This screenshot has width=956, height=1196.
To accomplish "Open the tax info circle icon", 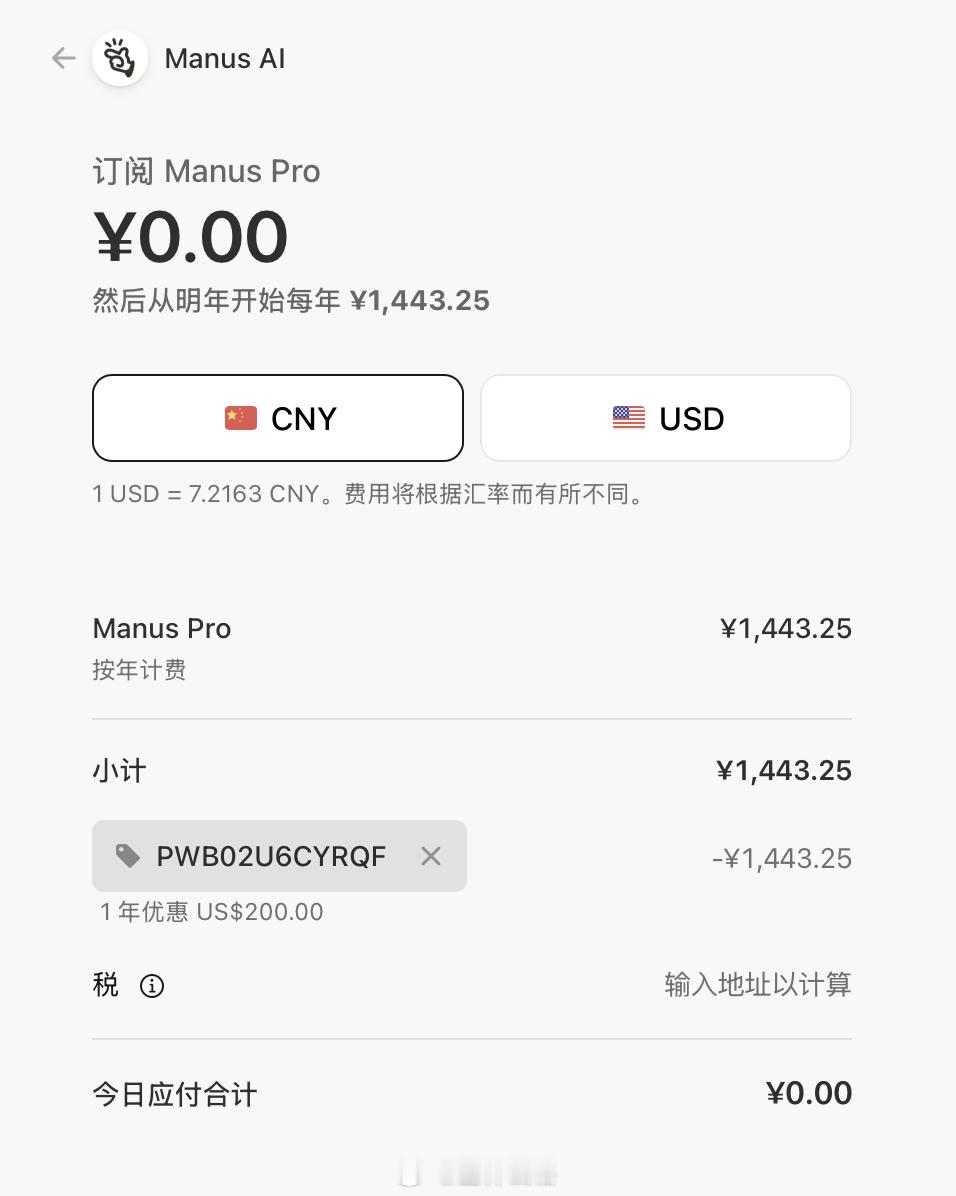I will click(x=152, y=985).
